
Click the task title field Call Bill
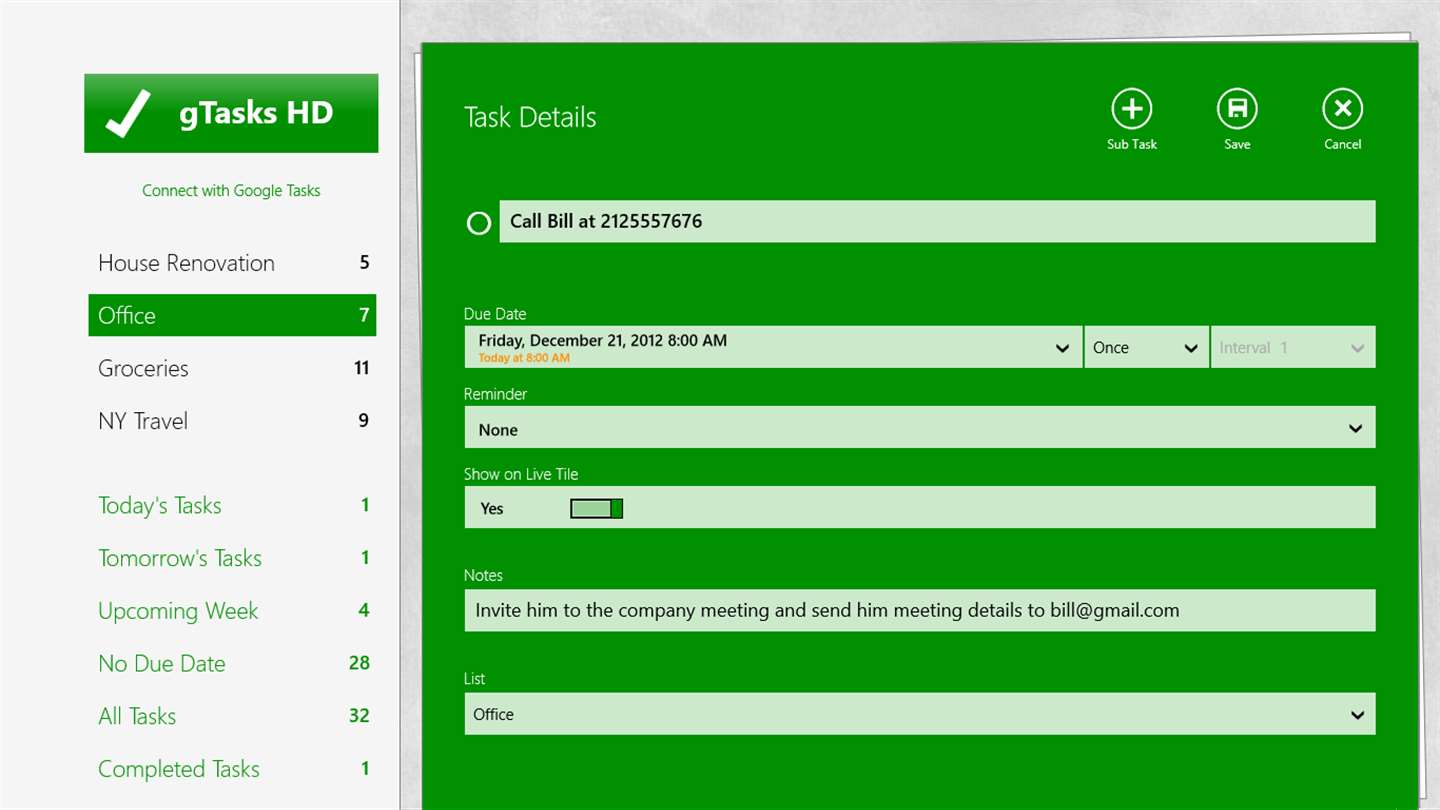(937, 221)
